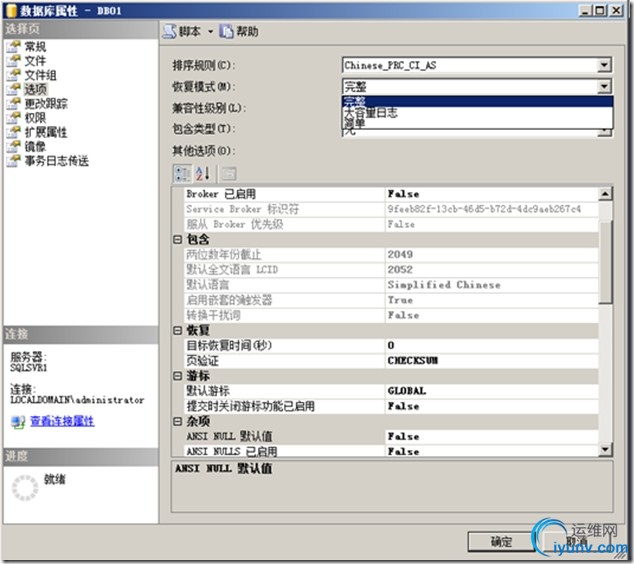Open the 查看连接属性 link
The height and width of the screenshot is (564, 634).
coord(62,421)
